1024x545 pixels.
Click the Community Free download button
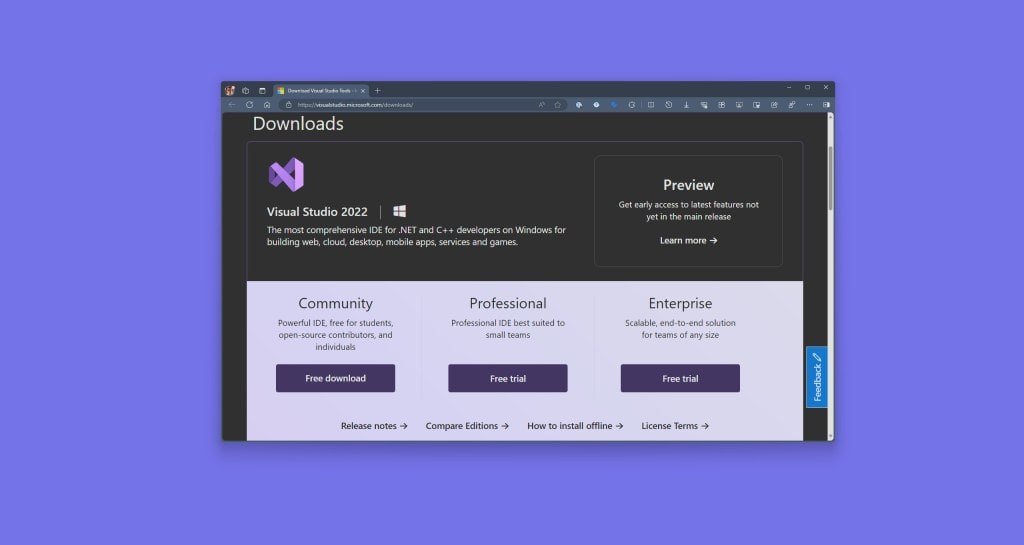(335, 378)
